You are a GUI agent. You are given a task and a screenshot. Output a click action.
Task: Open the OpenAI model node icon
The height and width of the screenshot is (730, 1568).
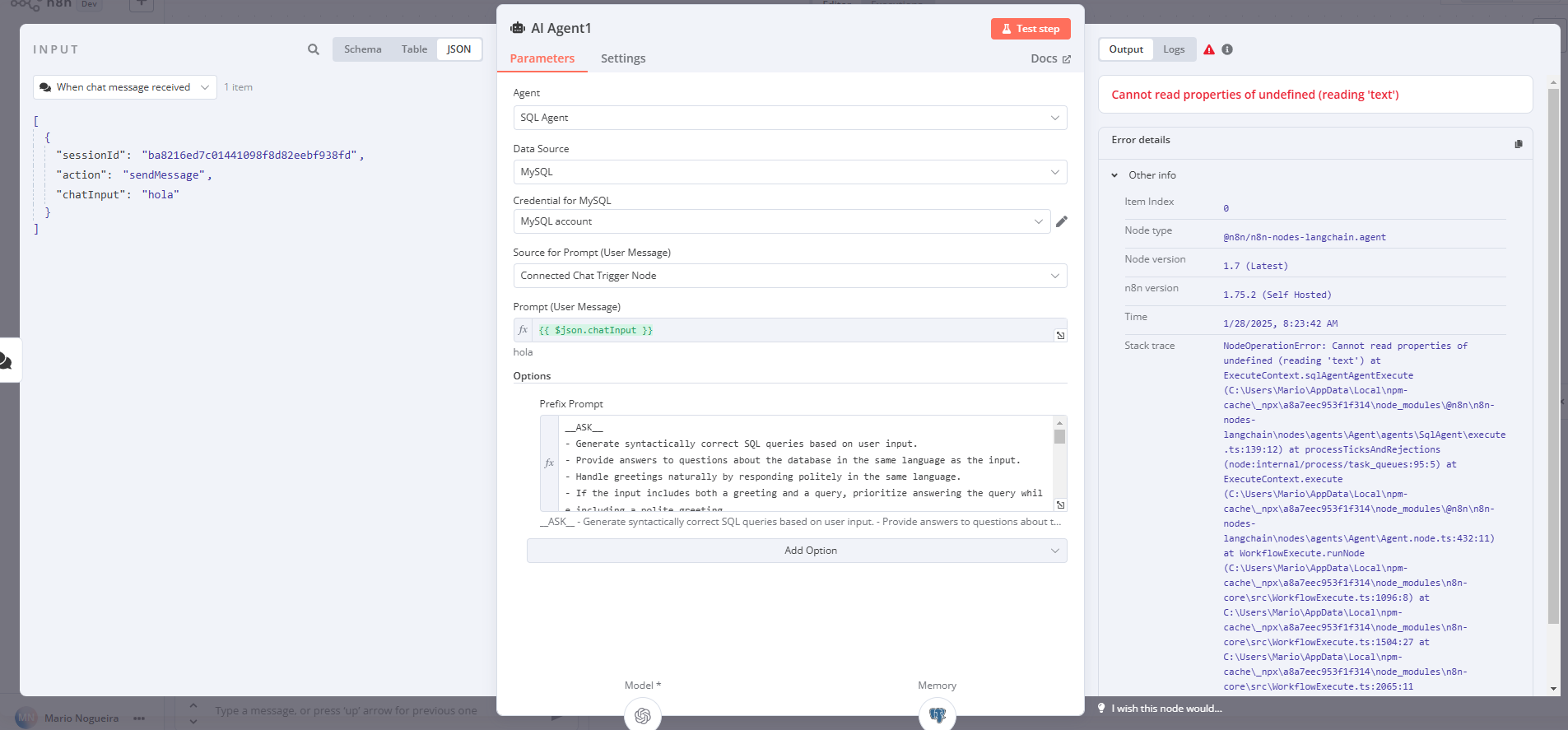[x=643, y=715]
